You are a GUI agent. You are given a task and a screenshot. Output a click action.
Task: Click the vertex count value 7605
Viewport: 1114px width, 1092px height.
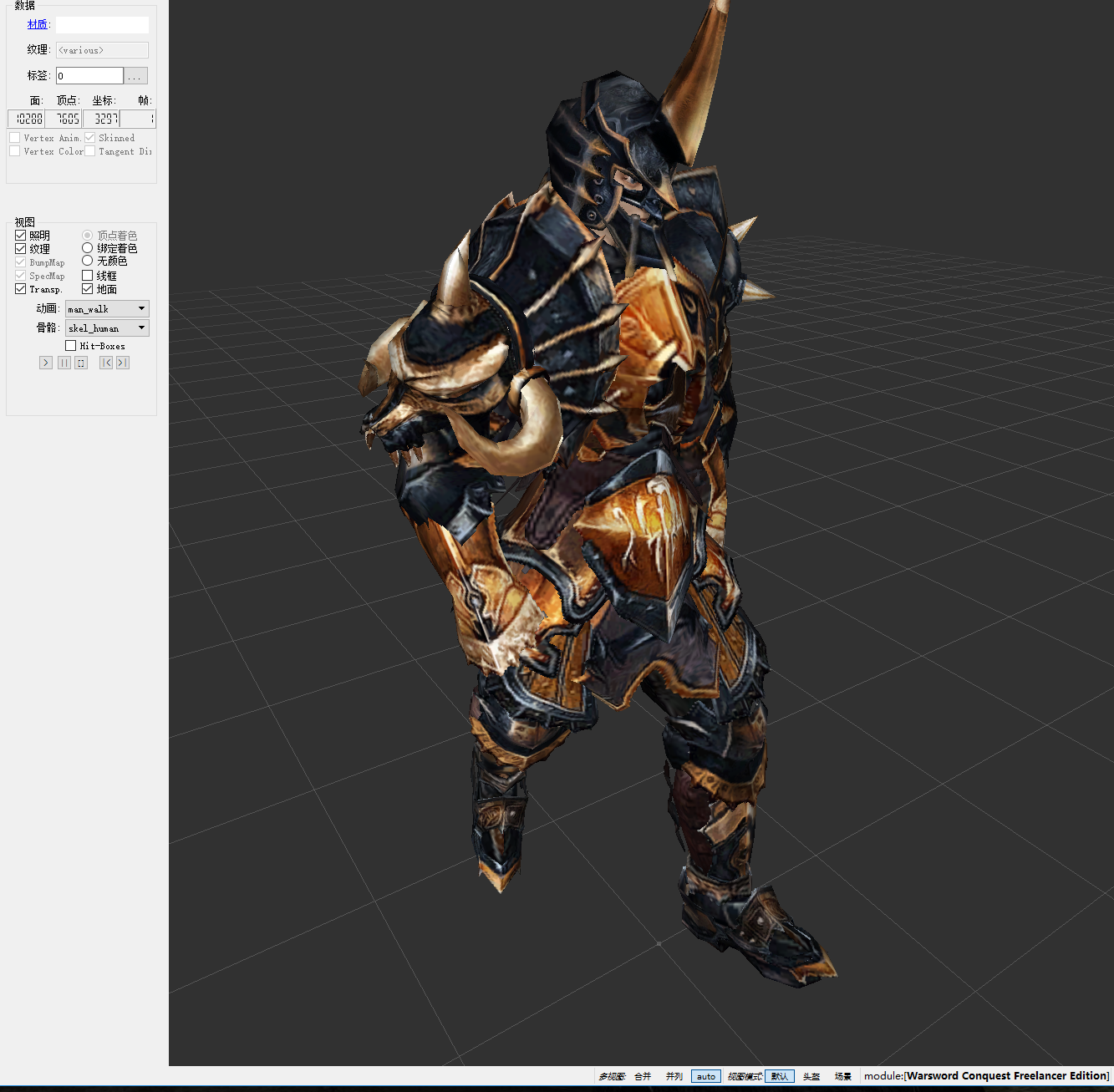pos(64,119)
